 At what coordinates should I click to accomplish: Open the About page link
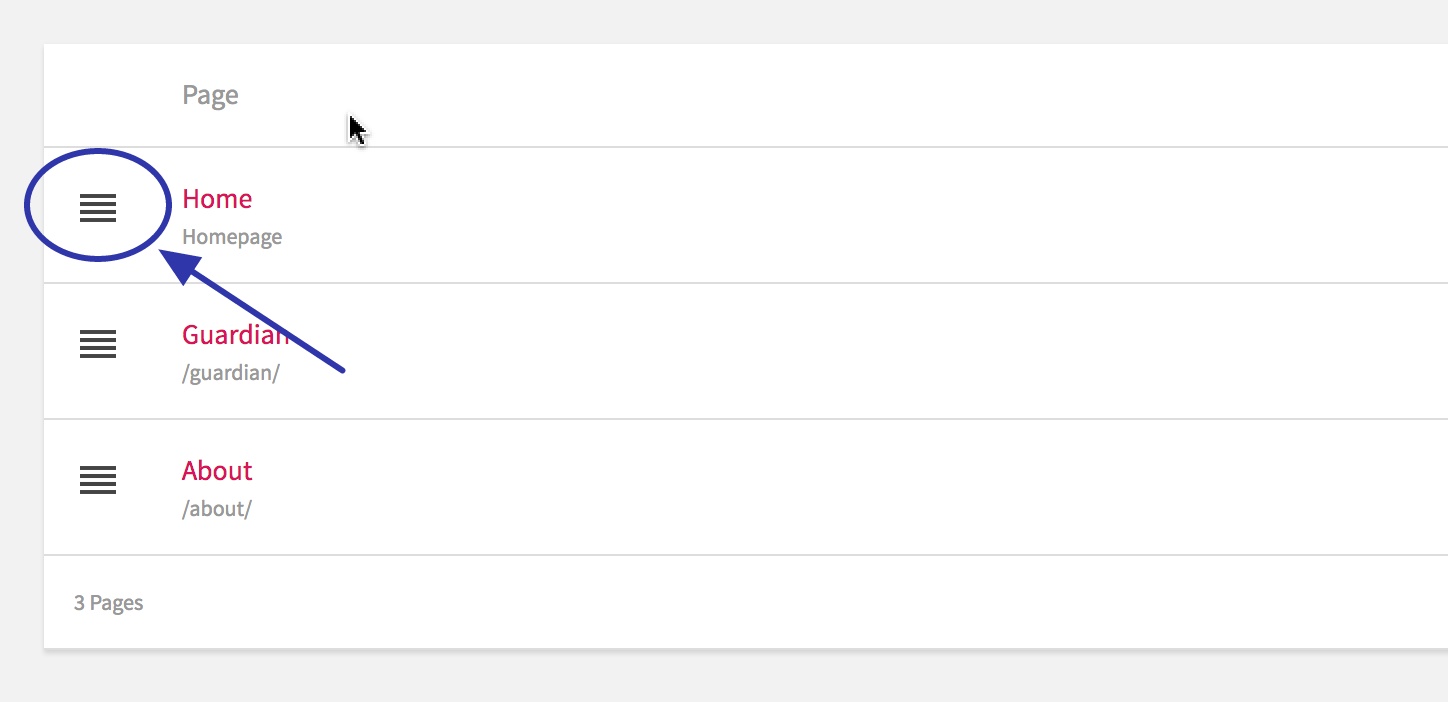pos(217,471)
